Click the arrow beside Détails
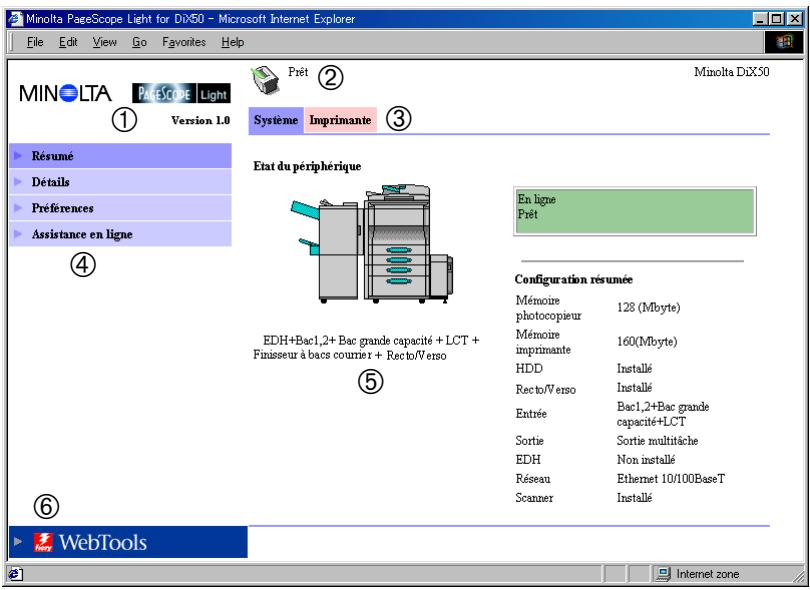Image resolution: width=810 pixels, height=590 pixels. click(18, 182)
